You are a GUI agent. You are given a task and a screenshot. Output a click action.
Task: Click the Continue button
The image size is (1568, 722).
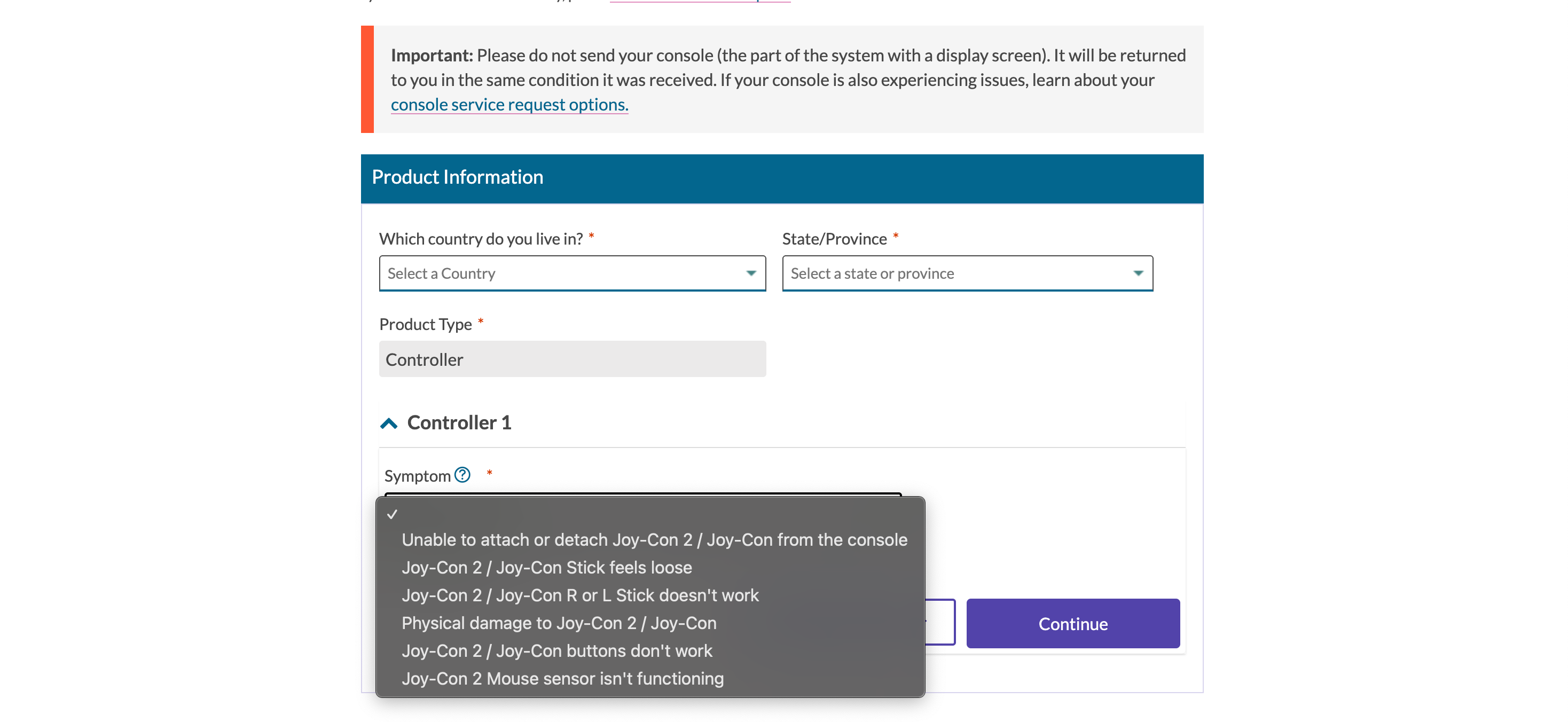[1072, 623]
